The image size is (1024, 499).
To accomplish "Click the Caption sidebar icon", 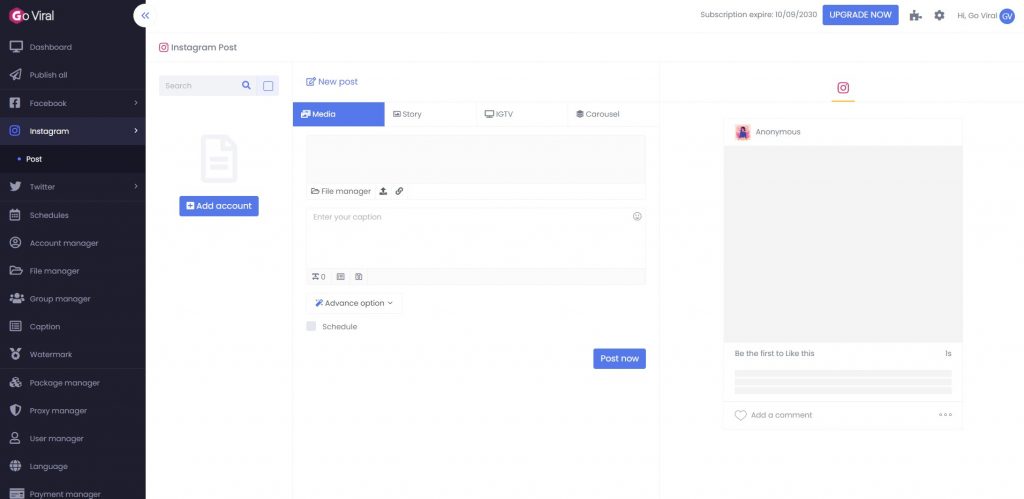I will 16,327.
